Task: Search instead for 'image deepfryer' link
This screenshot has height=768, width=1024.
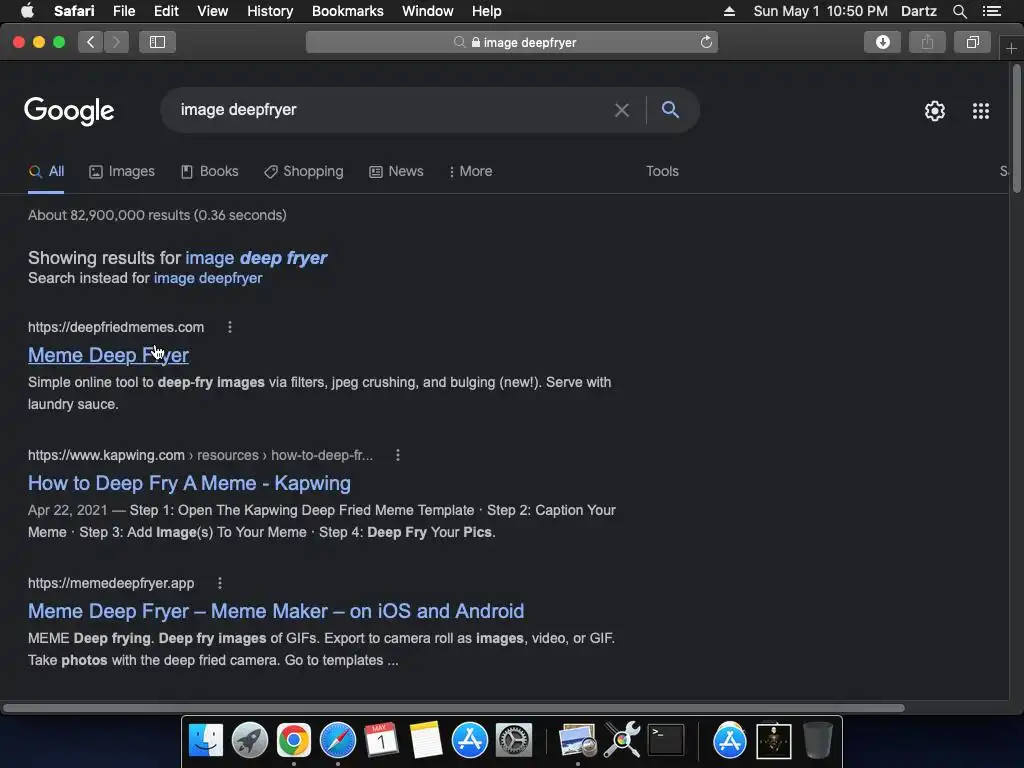Action: [x=208, y=278]
